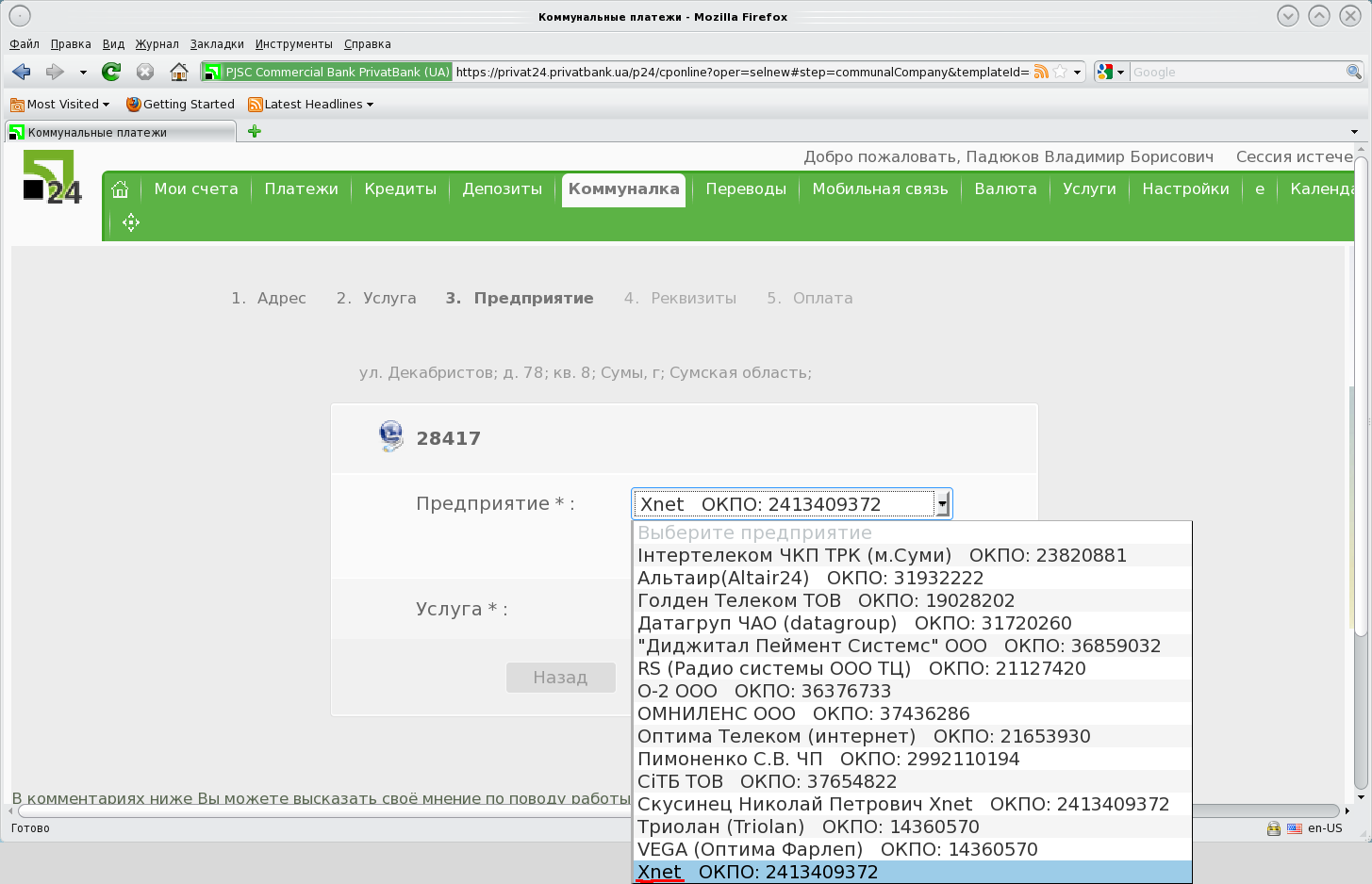Open the history dropdown next to Forward

(83, 72)
